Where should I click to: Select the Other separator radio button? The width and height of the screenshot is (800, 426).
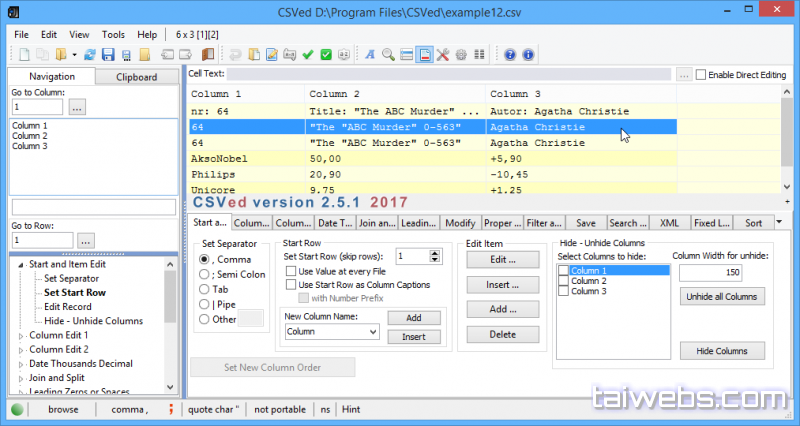tap(204, 319)
